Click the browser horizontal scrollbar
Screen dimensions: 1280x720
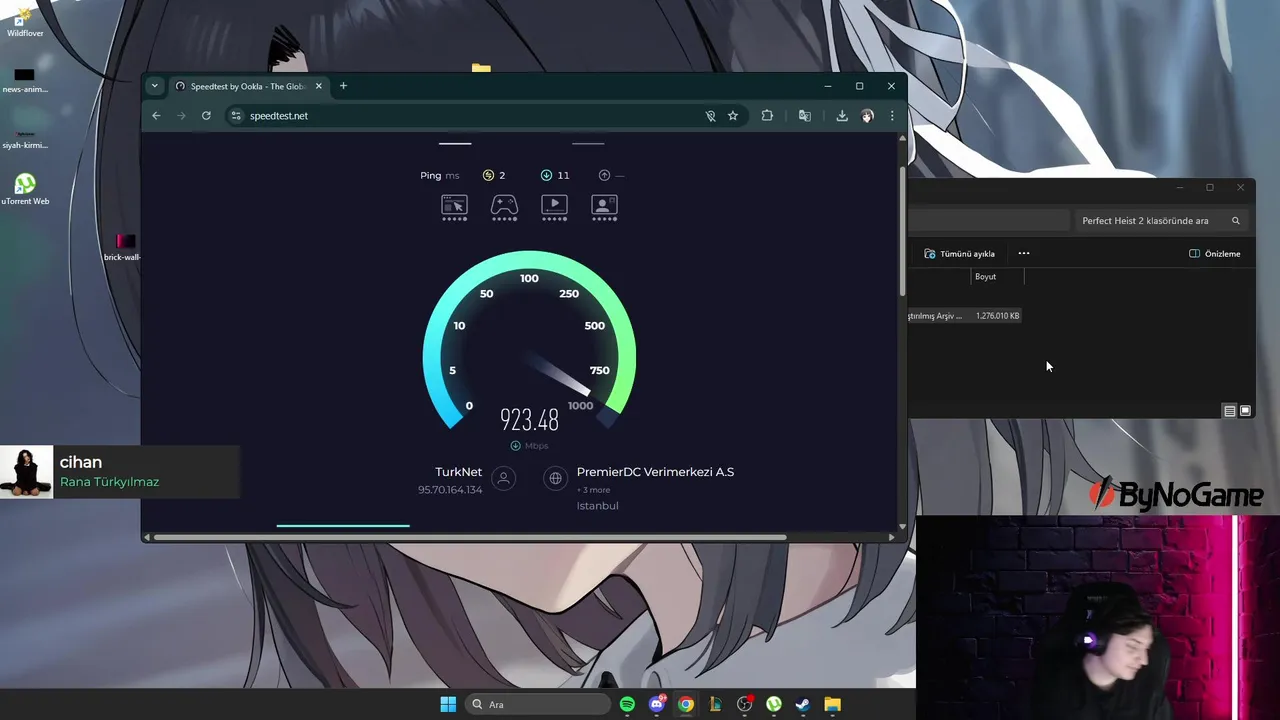(x=470, y=537)
